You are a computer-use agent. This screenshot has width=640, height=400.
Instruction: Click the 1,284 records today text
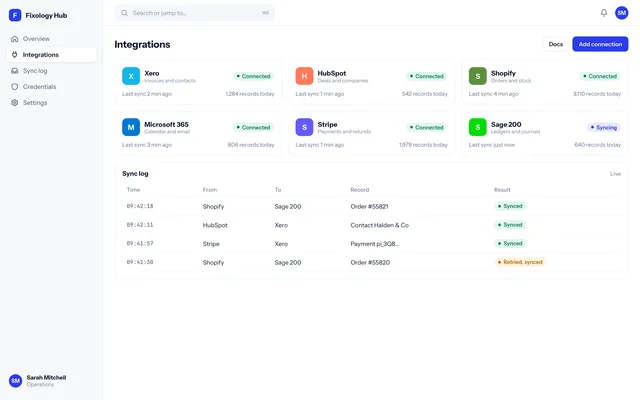click(250, 94)
